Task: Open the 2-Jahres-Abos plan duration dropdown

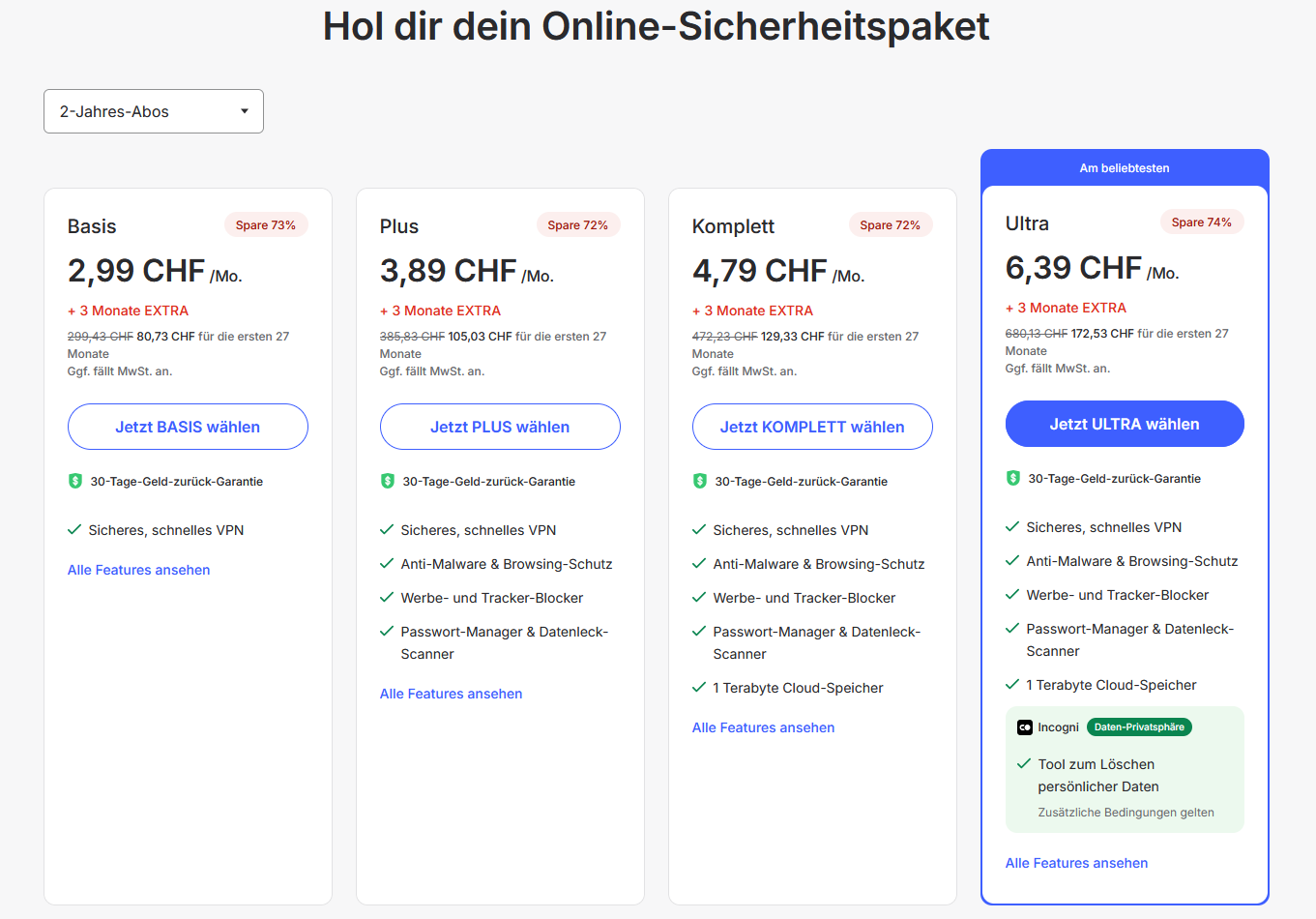Action: coord(153,111)
